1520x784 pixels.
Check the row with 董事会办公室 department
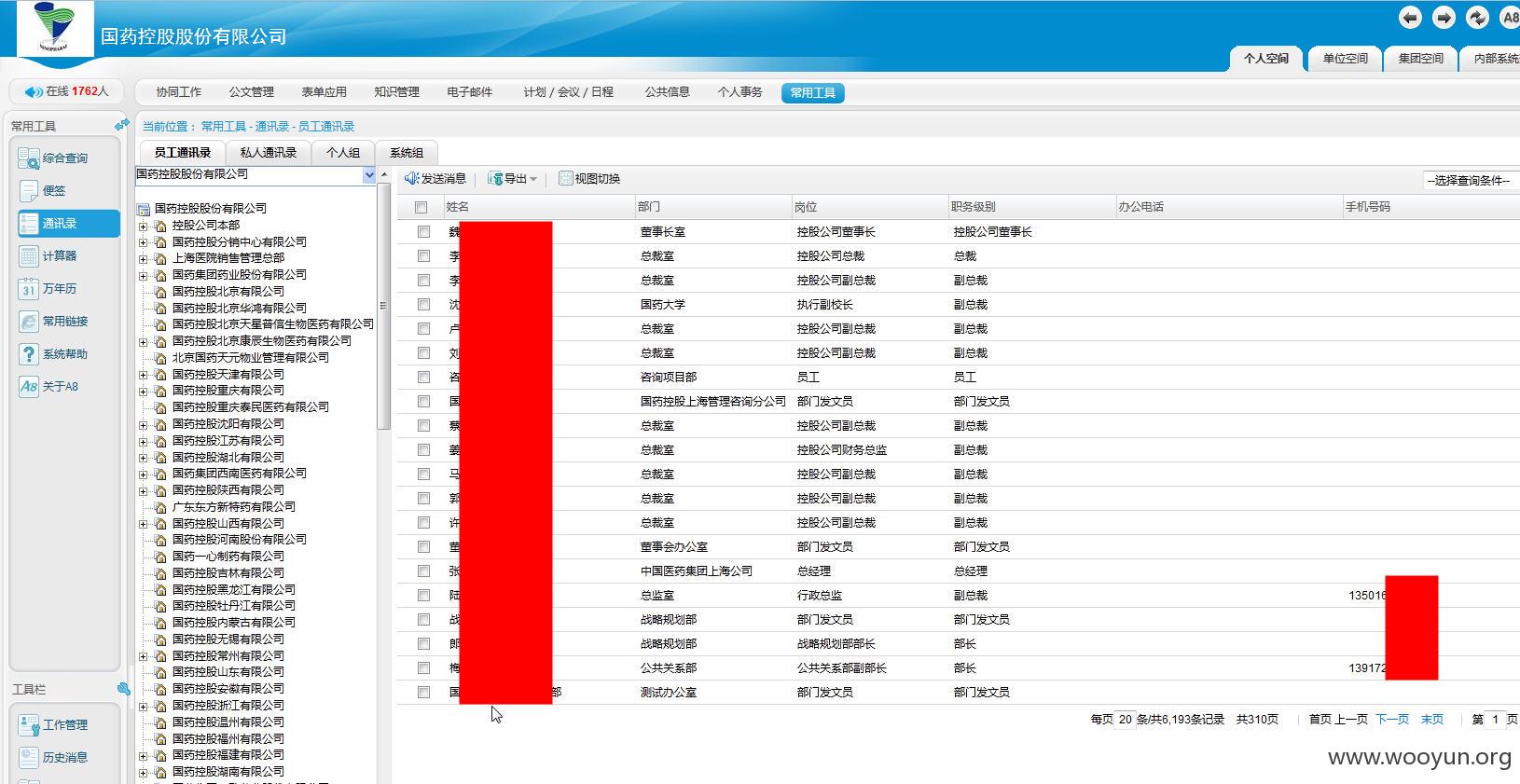[x=424, y=547]
